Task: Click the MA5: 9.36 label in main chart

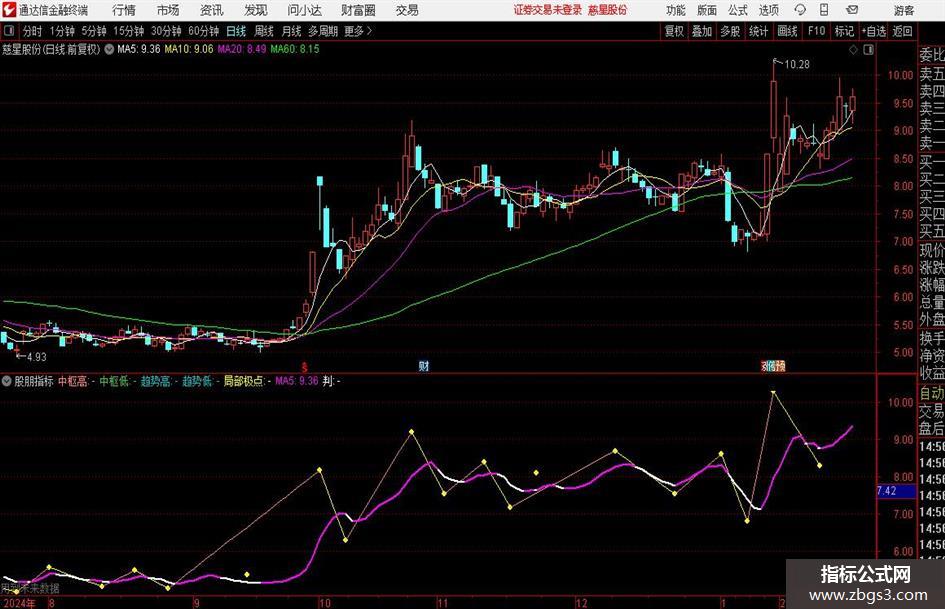Action: [139, 49]
